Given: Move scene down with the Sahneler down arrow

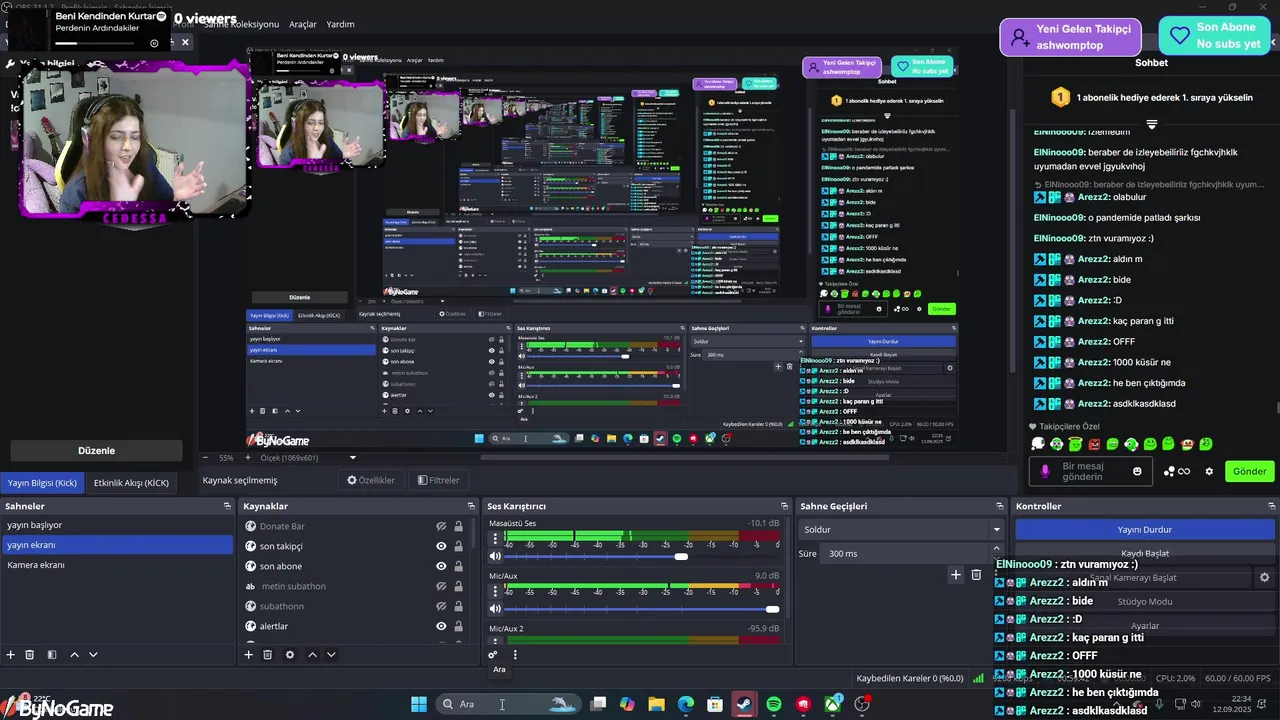Looking at the screenshot, I should (93, 655).
